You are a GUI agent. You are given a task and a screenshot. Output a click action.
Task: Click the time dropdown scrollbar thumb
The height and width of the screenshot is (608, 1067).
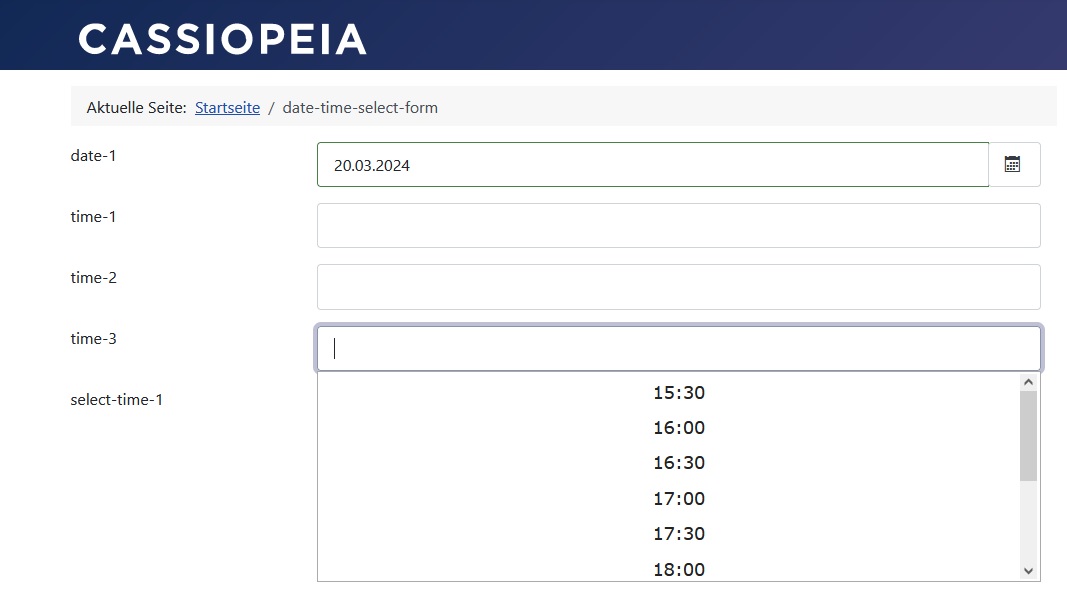[1028, 435]
